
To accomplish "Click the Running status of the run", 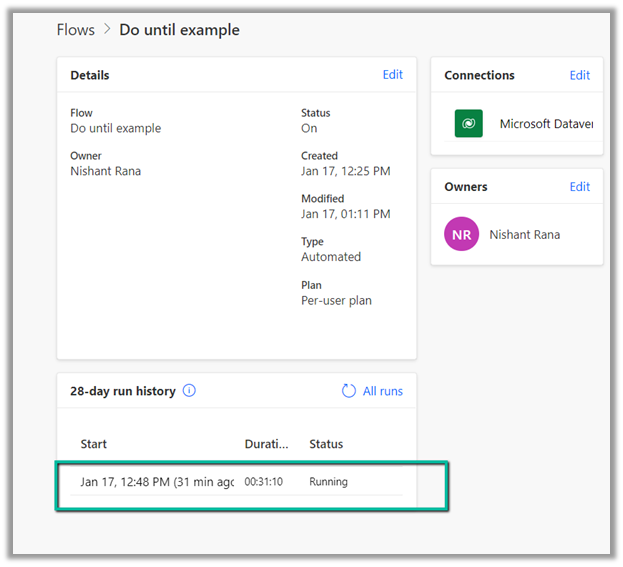I will pos(328,482).
